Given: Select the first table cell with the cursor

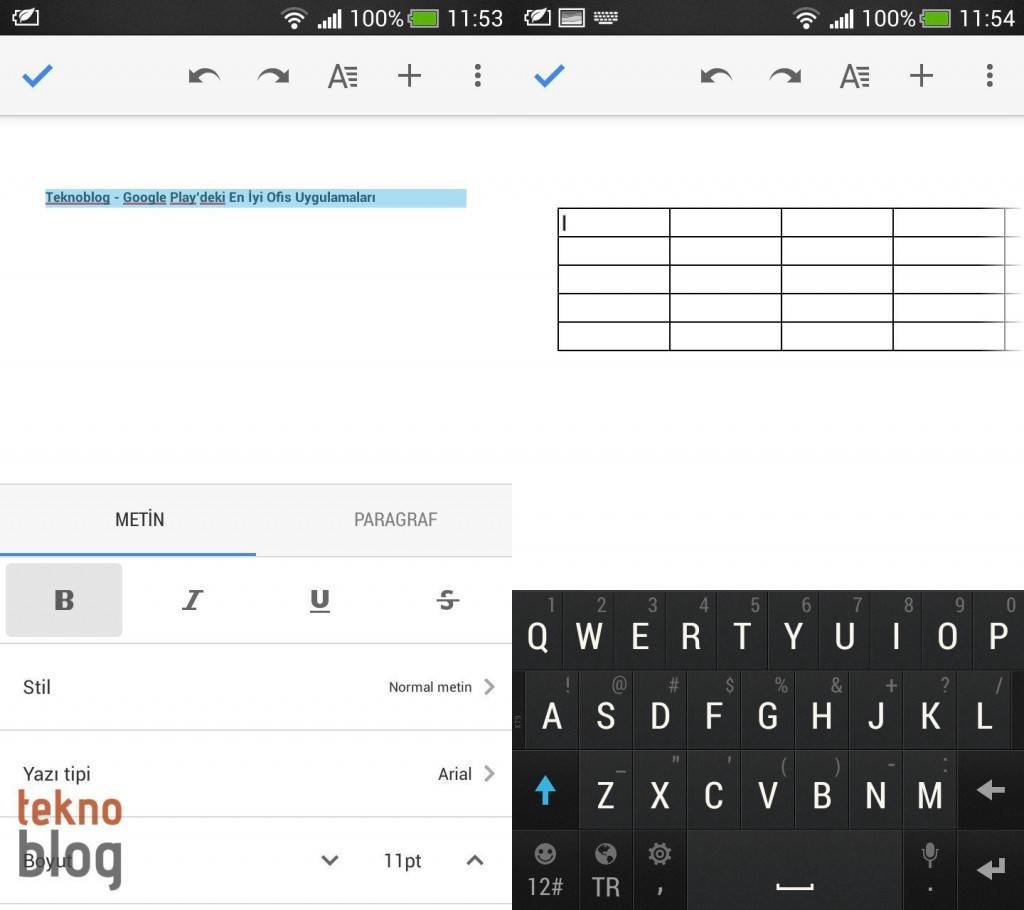Looking at the screenshot, I should click(613, 222).
